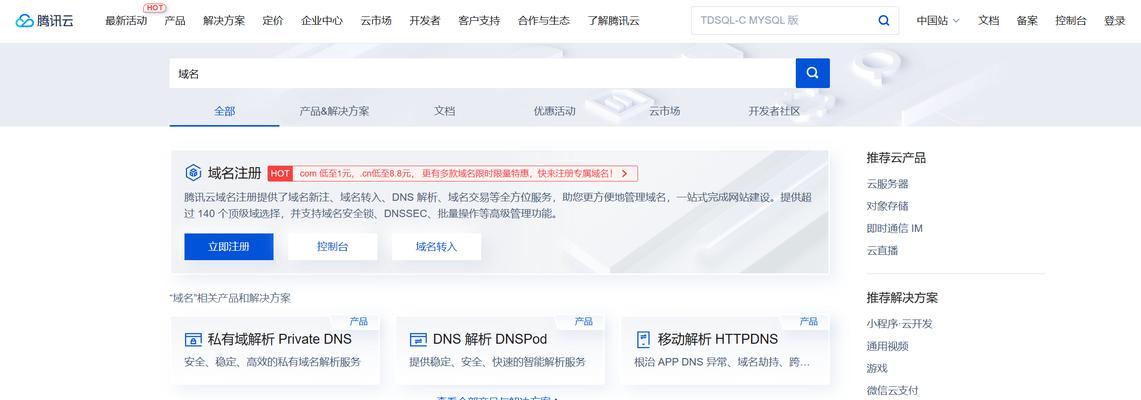Click the HOT promo banner about .com pricing
Screen dimensions: 1141x400
(453, 174)
